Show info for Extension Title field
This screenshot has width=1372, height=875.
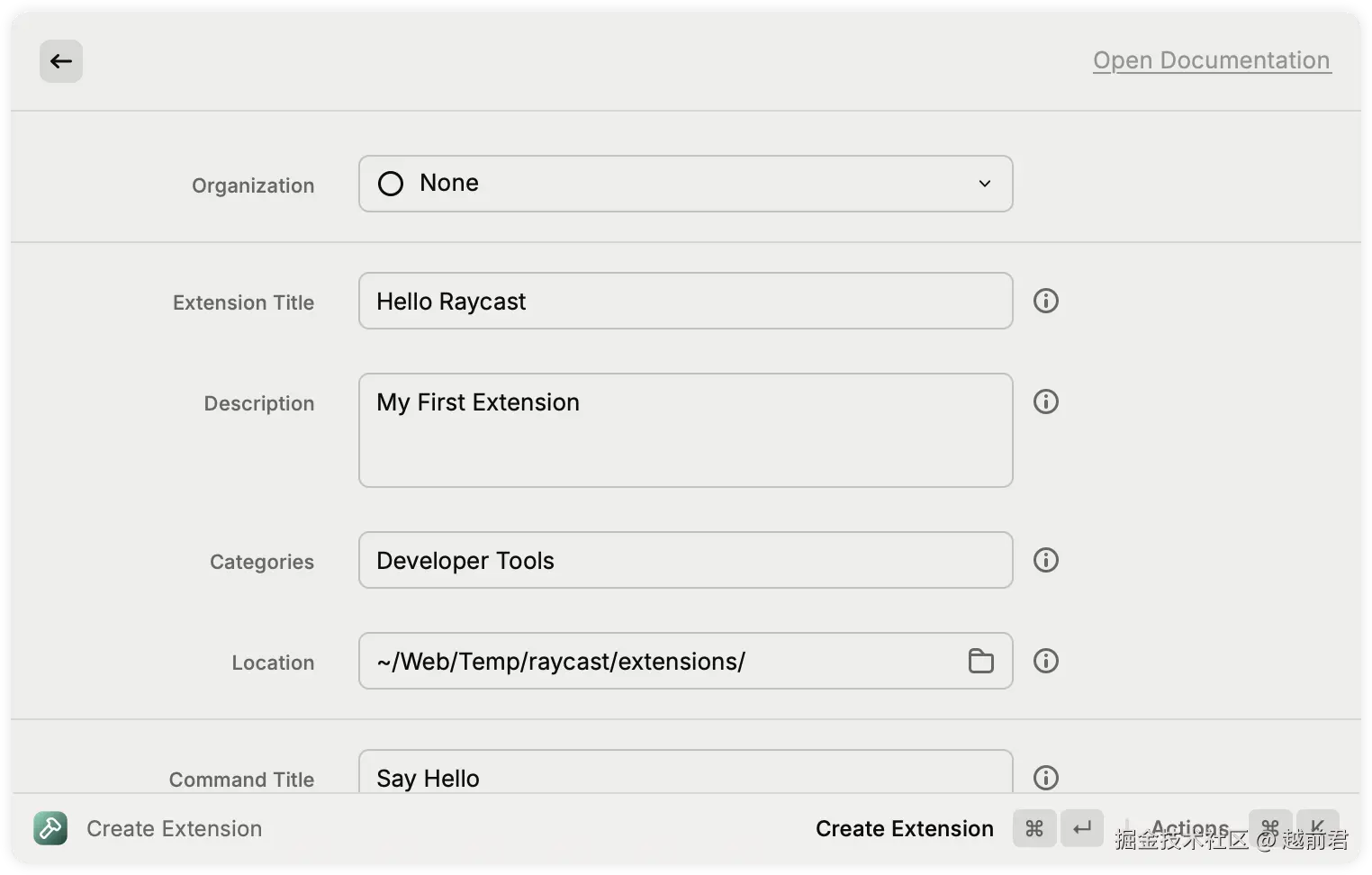(1045, 301)
